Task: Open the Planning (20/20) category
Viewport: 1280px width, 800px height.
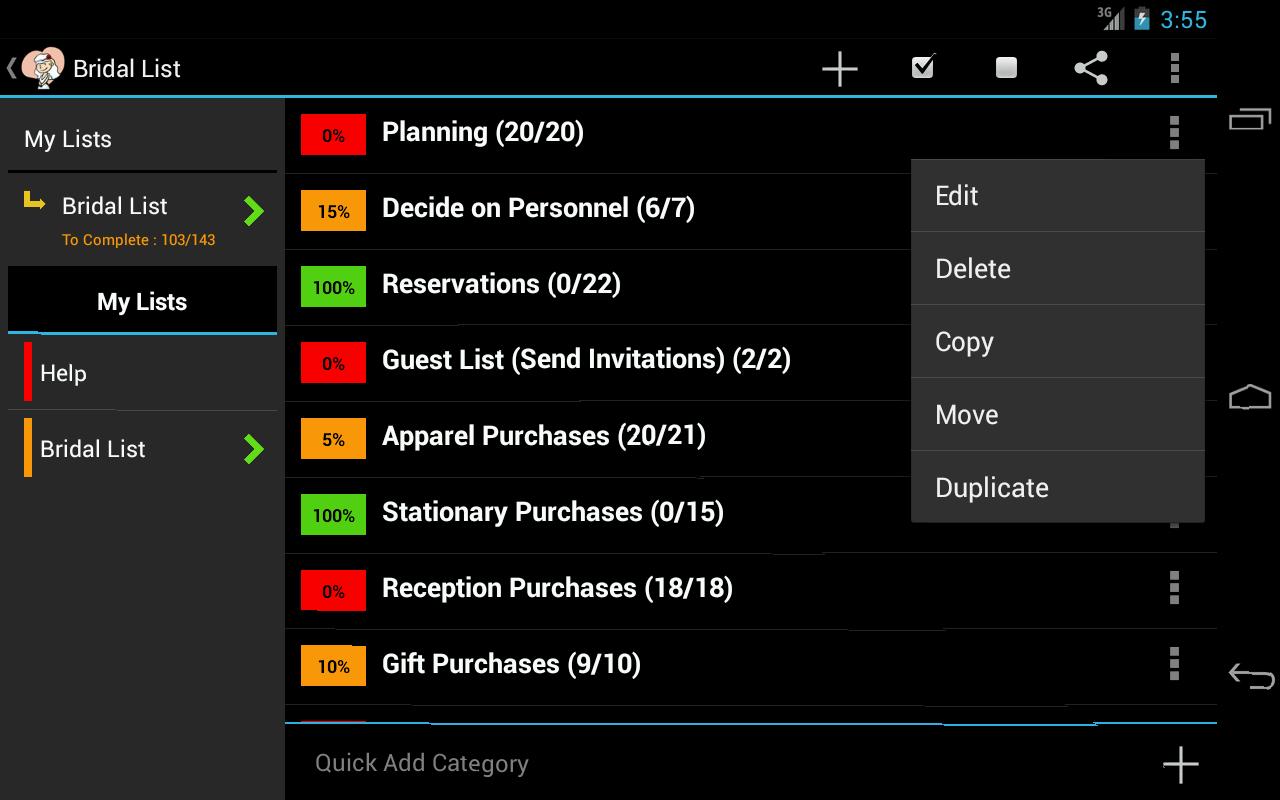Action: pos(483,132)
